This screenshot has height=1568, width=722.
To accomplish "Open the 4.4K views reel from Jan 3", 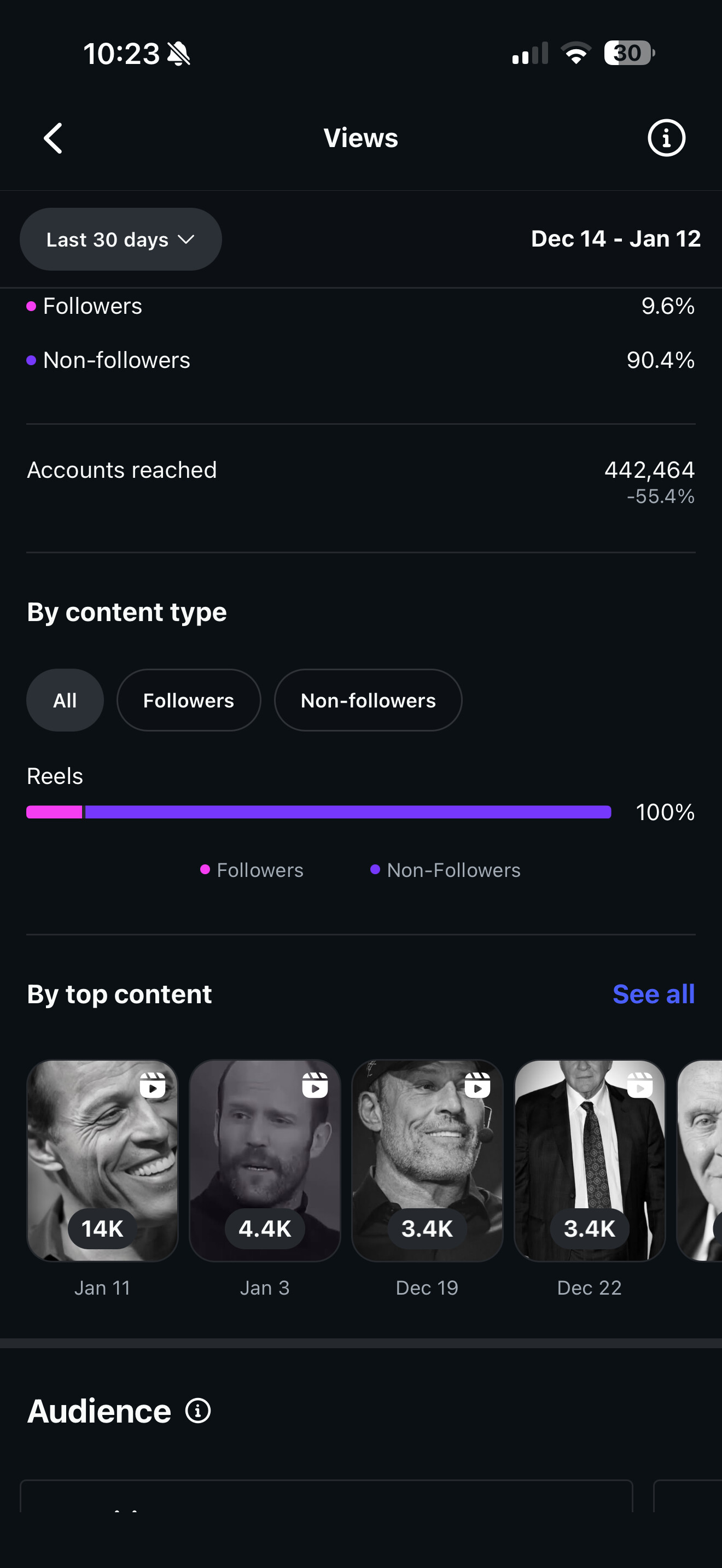I will [x=265, y=1160].
